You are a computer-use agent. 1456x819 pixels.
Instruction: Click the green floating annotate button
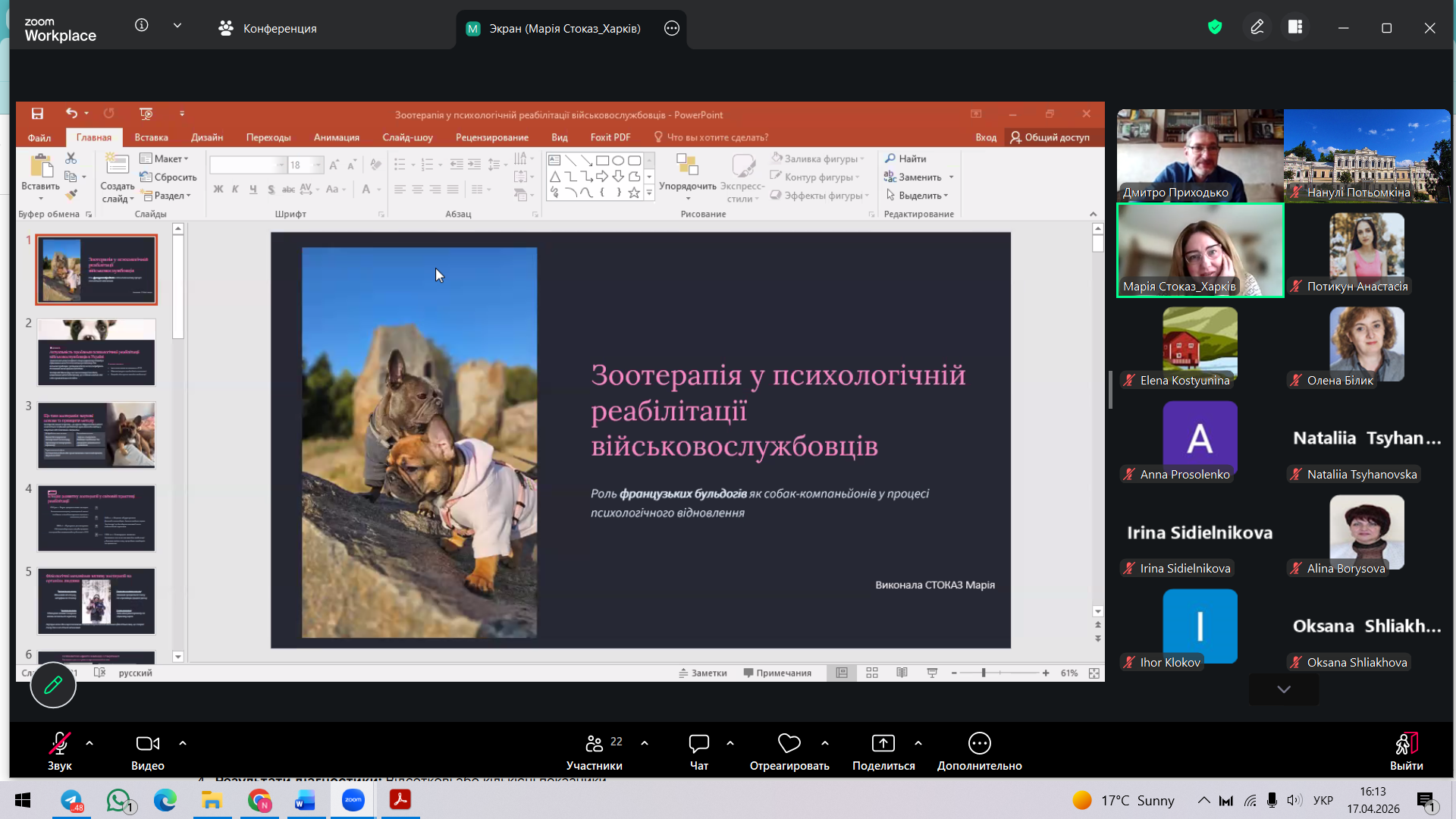point(53,686)
